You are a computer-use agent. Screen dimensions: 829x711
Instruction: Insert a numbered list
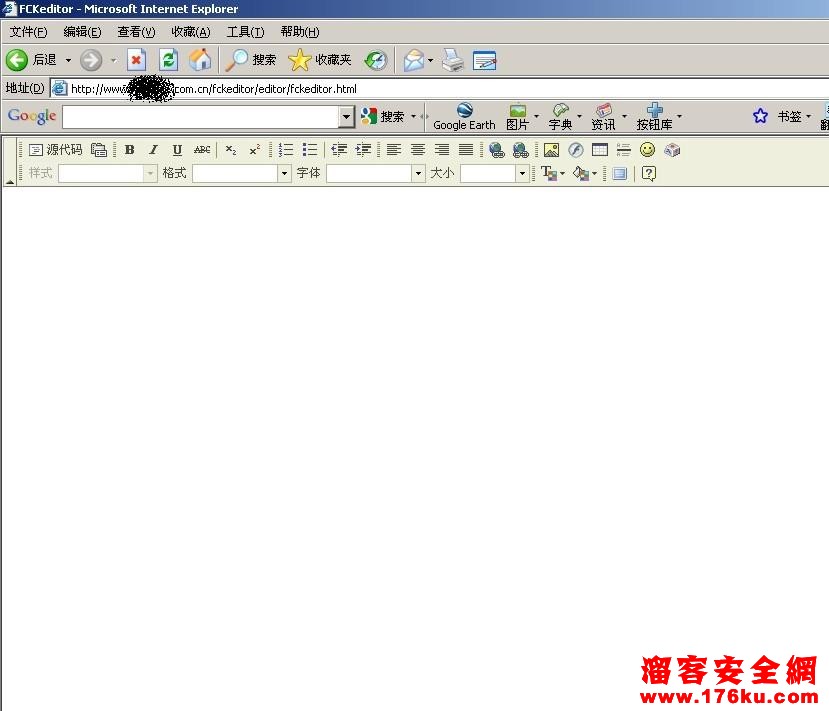pyautogui.click(x=286, y=150)
